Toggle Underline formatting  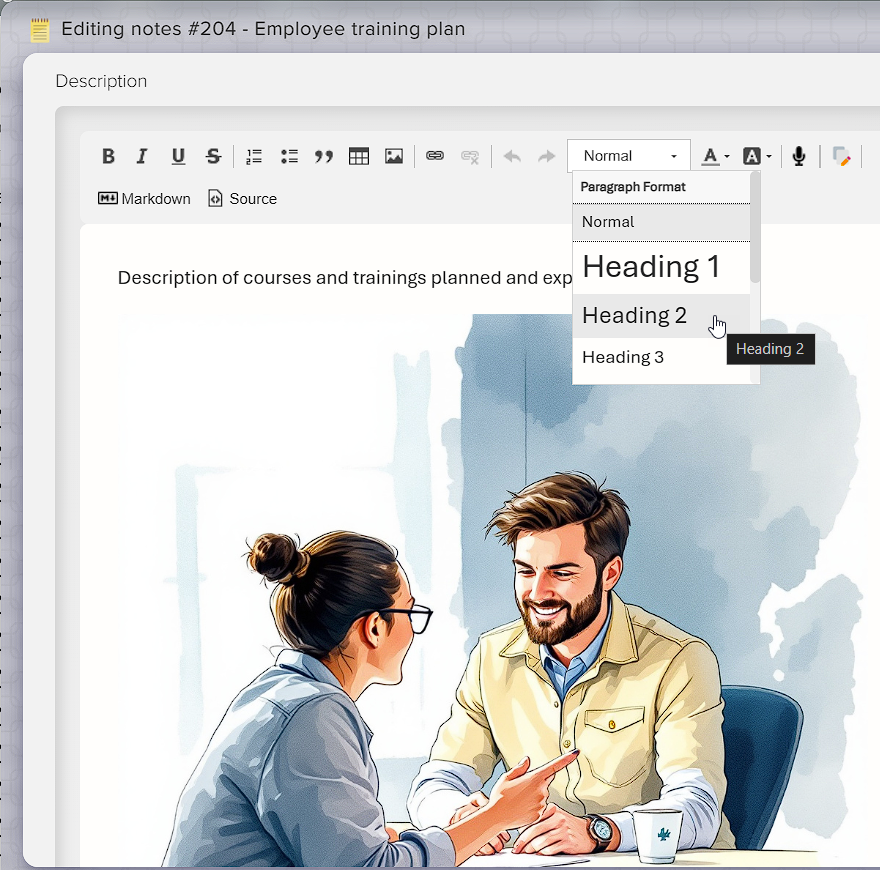(178, 156)
